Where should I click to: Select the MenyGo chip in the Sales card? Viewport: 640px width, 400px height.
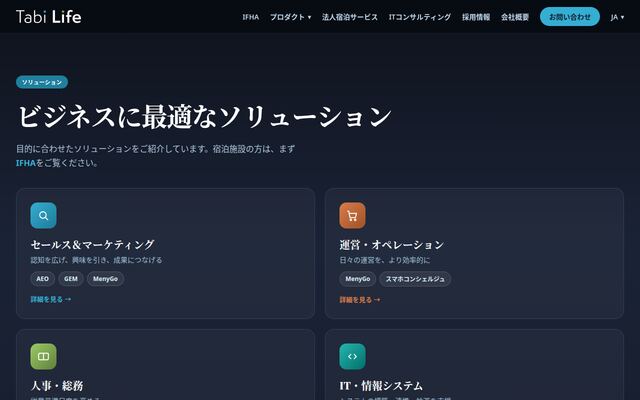[105, 279]
